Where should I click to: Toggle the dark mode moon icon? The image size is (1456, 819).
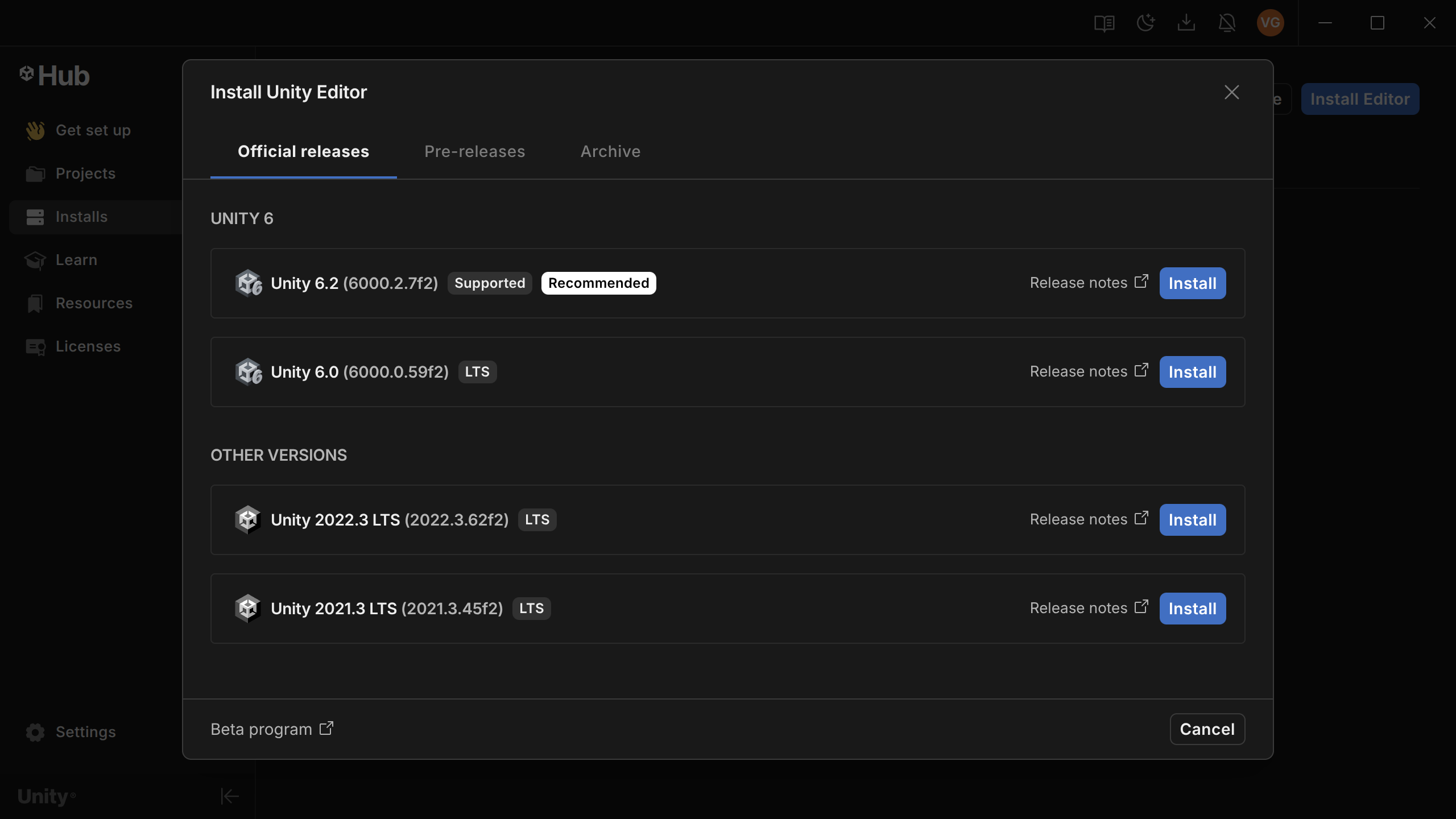[1145, 23]
